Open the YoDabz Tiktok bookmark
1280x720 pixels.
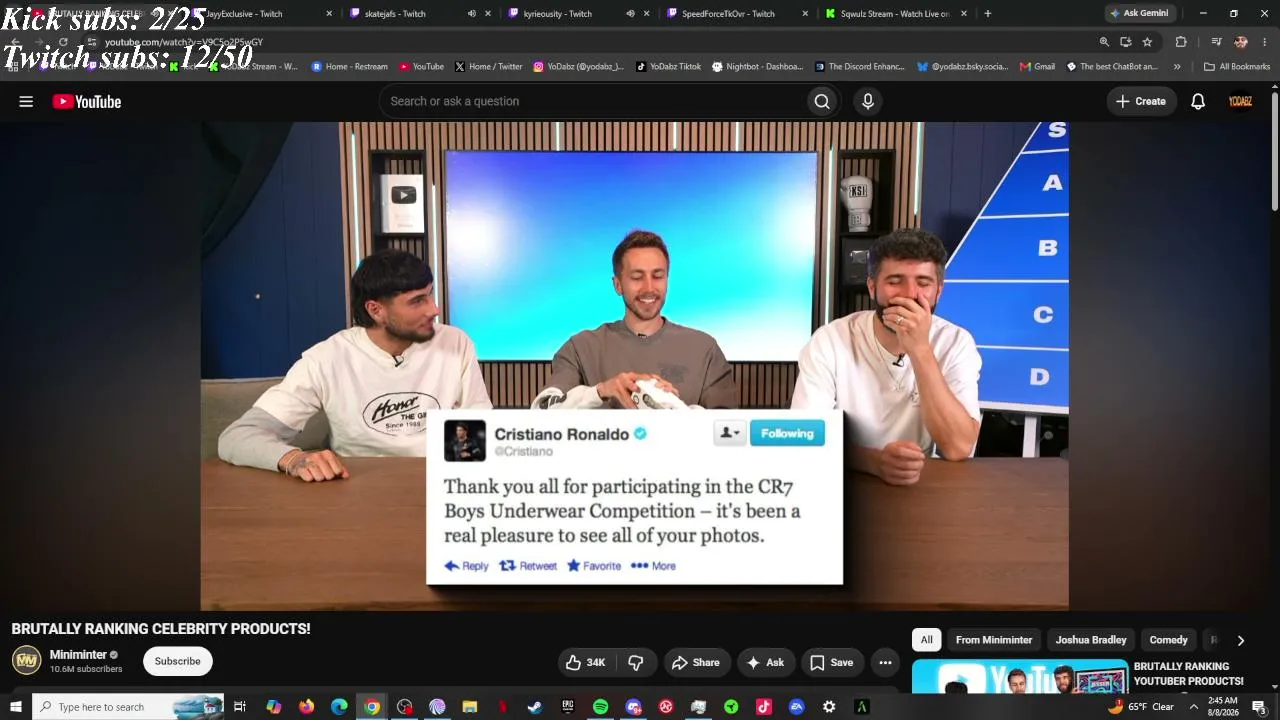668,67
